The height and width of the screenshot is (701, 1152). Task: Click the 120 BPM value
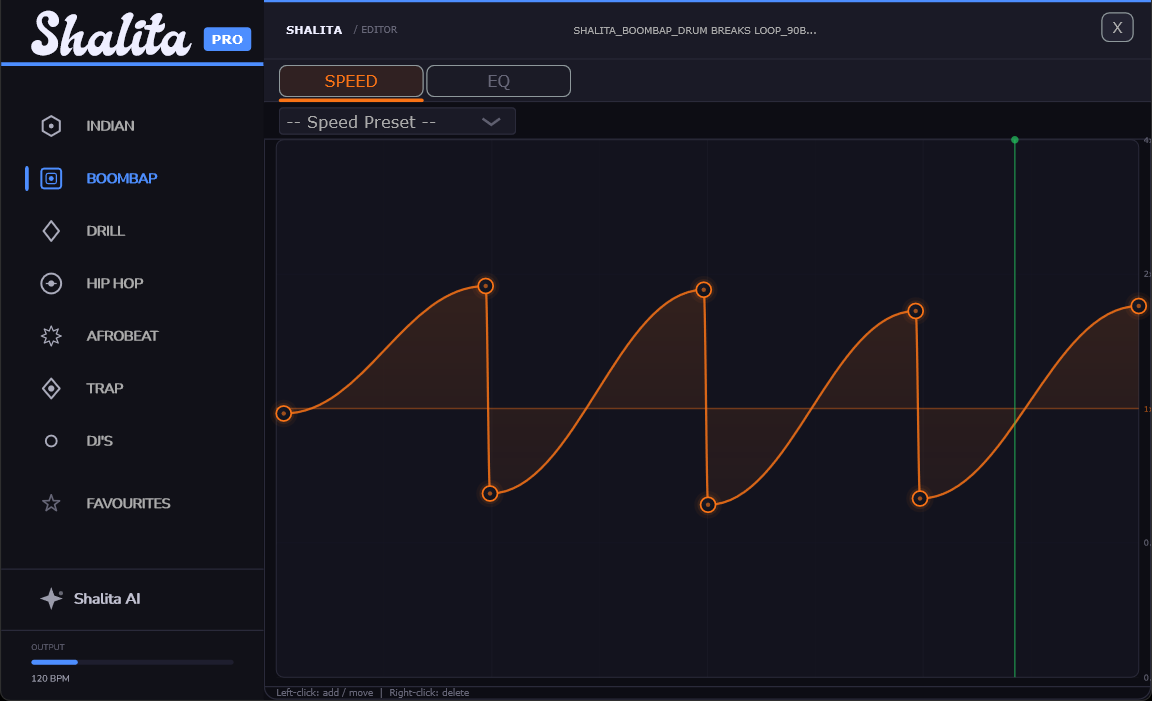51,678
